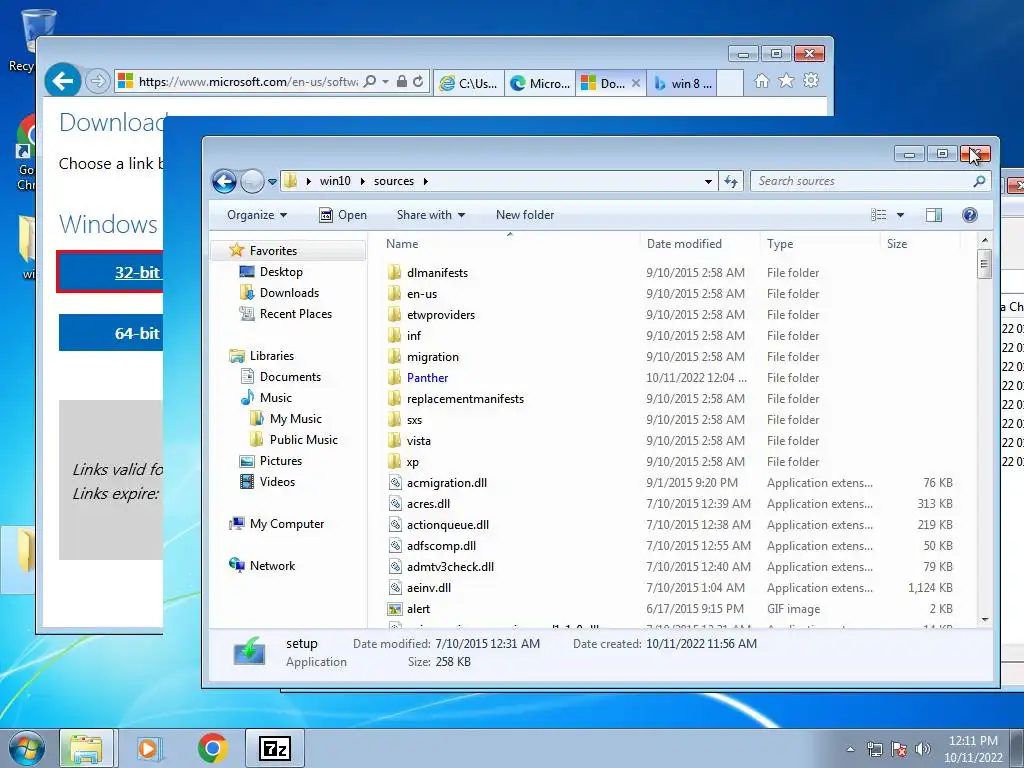Screen dimensions: 1024x768
Task: Open Downloads in navigation pane
Action: 289,293
